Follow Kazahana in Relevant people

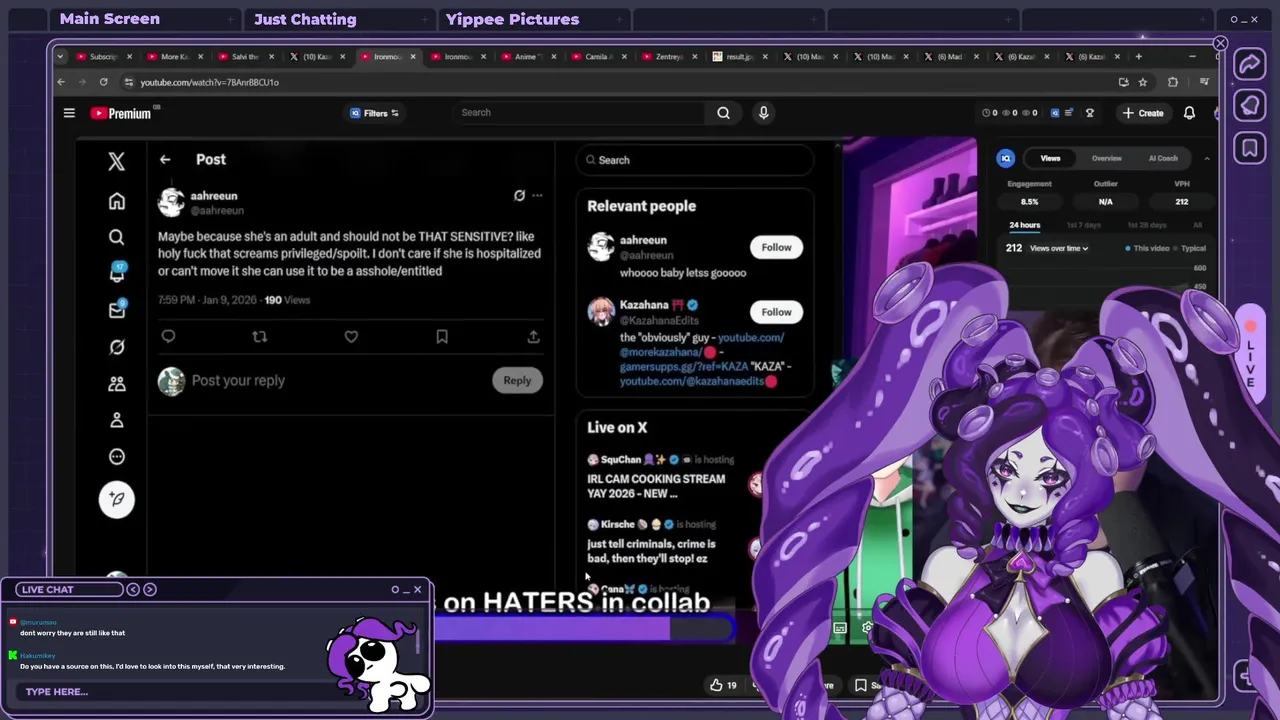click(x=776, y=312)
